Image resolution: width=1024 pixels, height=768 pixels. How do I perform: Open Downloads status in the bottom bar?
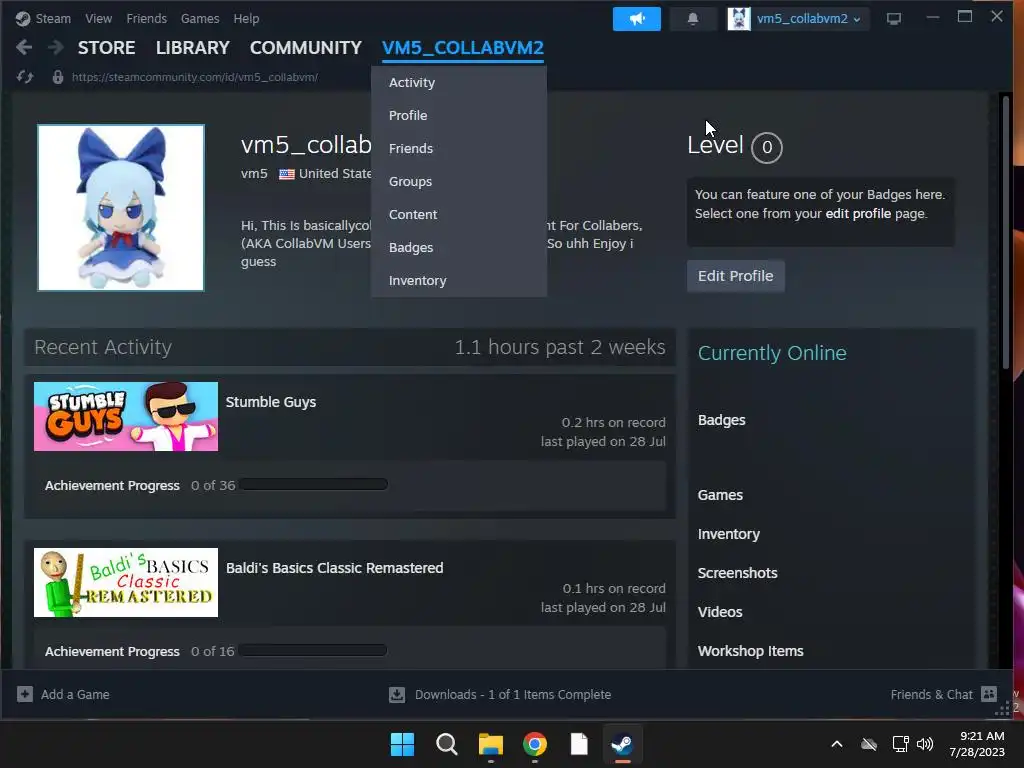[513, 694]
